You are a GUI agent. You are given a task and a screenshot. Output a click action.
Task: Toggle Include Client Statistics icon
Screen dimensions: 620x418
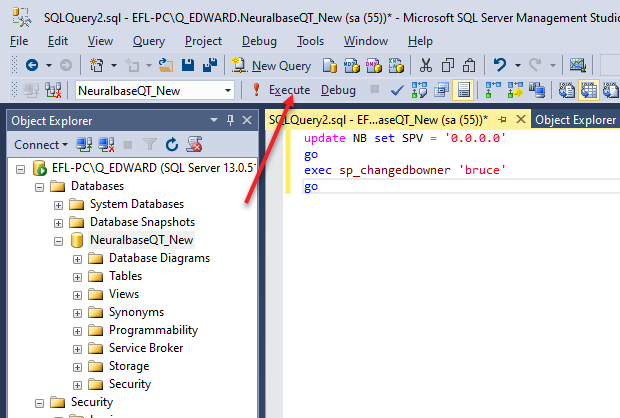click(x=537, y=90)
